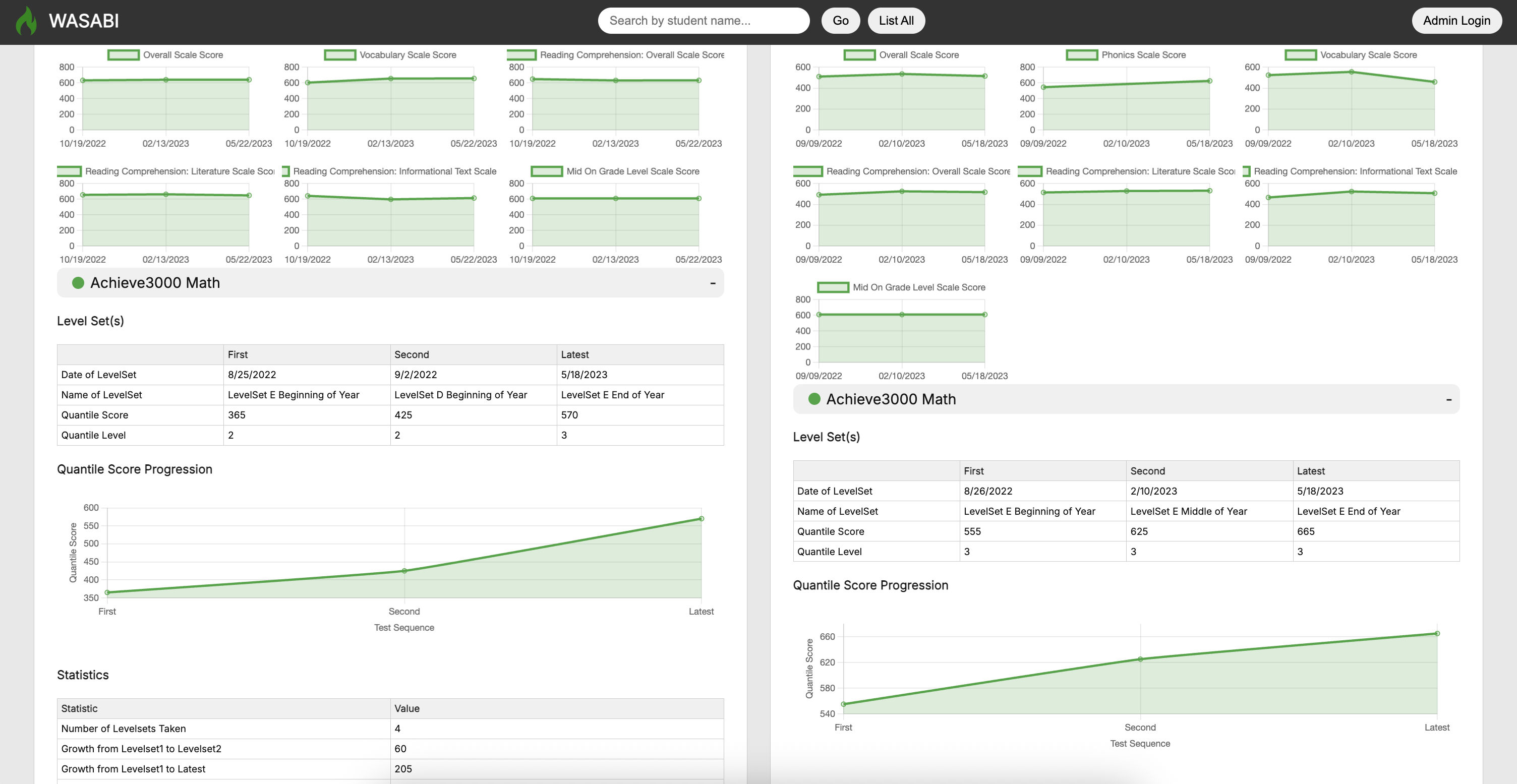Click Latest data point on right Quantile progression chart
Screen dimensions: 1517x784
[1437, 634]
